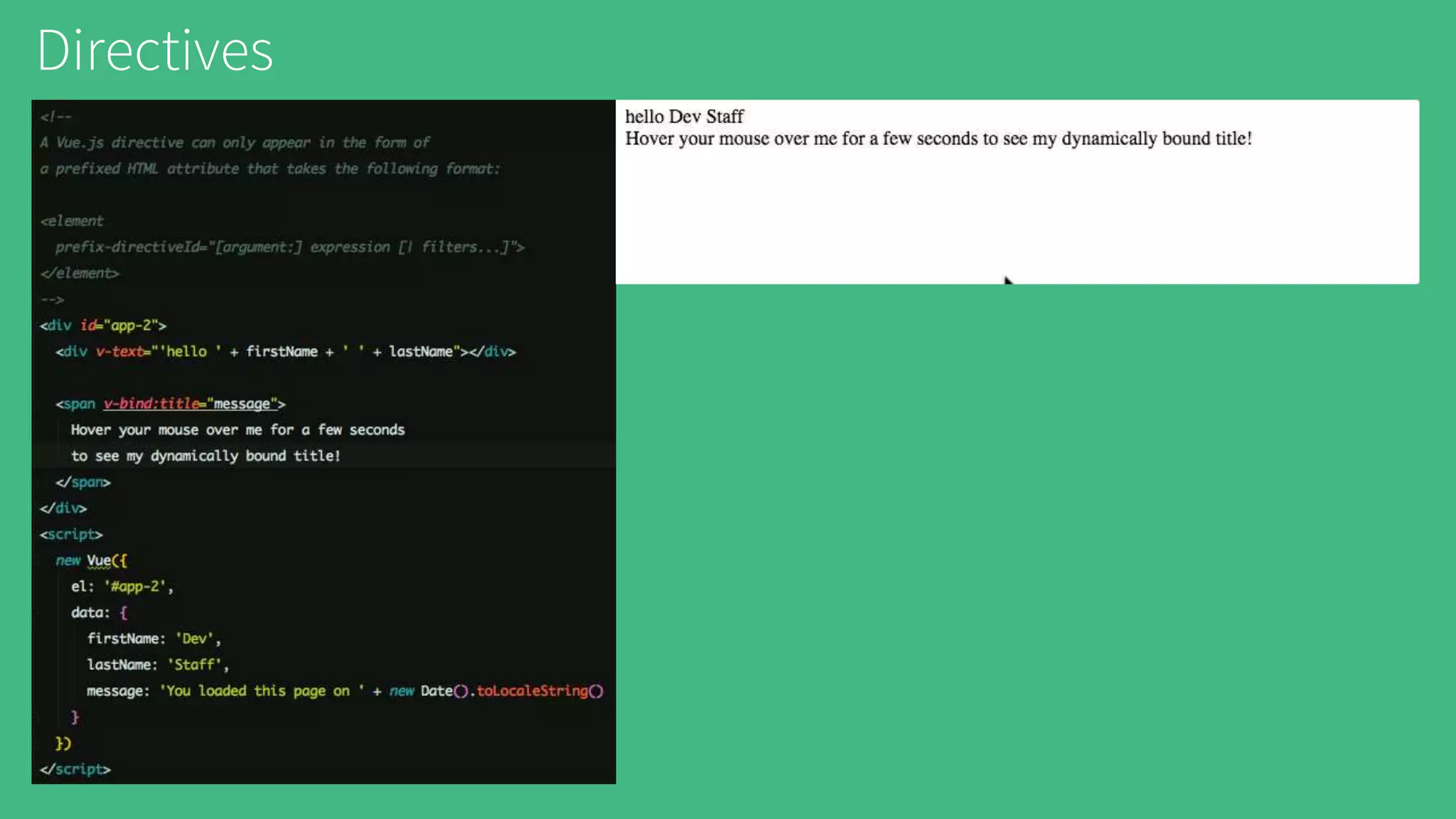Click the "Hover your mouse over me" output sentence
The width and height of the screenshot is (1456, 819).
[938, 139]
